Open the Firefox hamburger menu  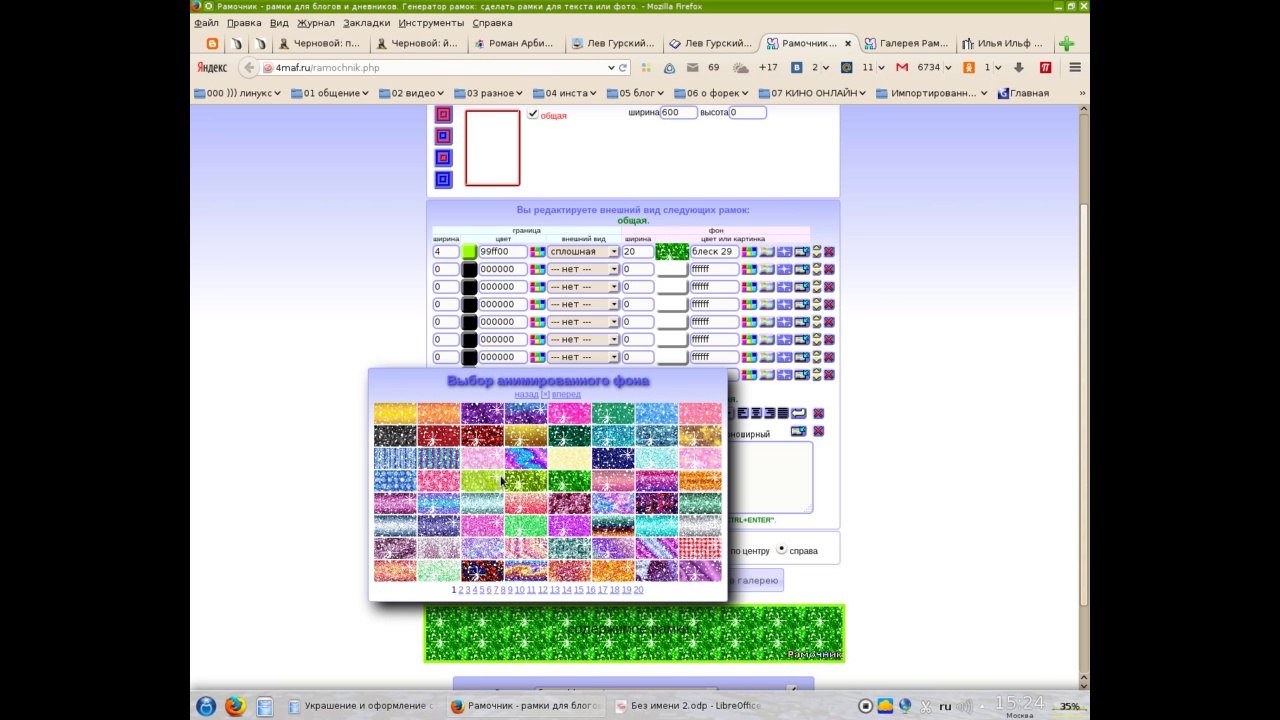1075,68
